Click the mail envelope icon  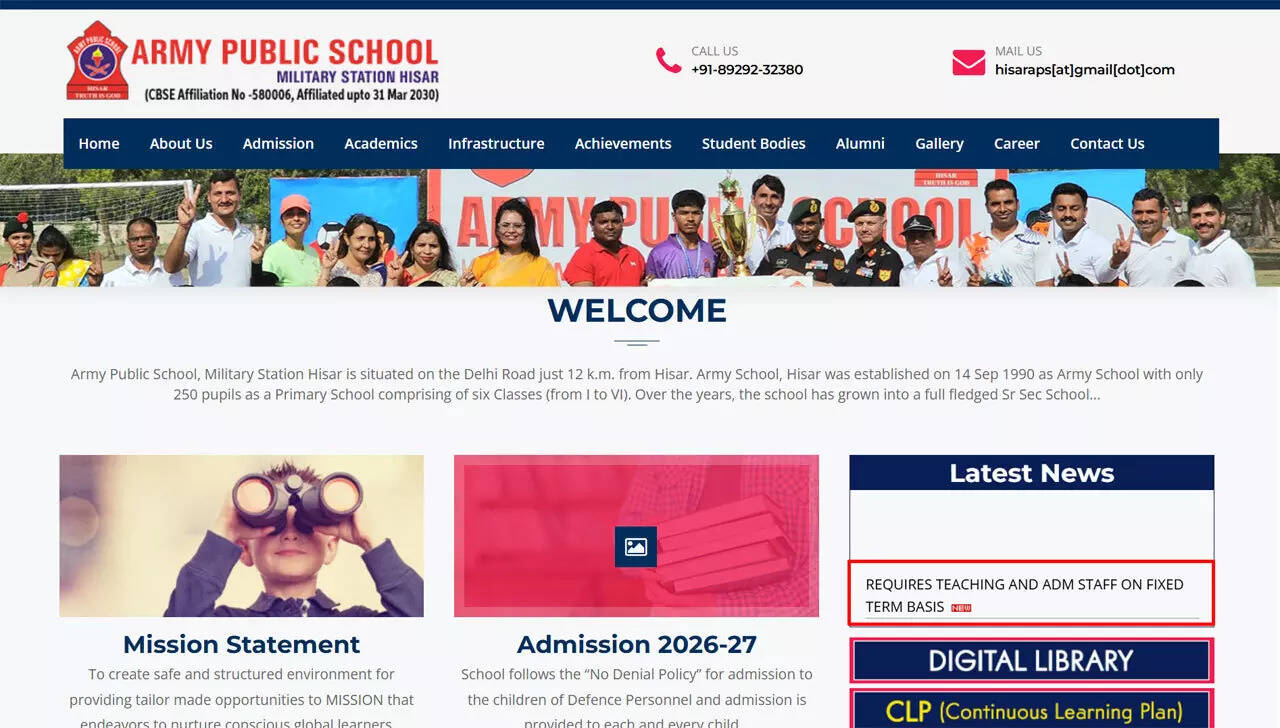pyautogui.click(x=968, y=61)
